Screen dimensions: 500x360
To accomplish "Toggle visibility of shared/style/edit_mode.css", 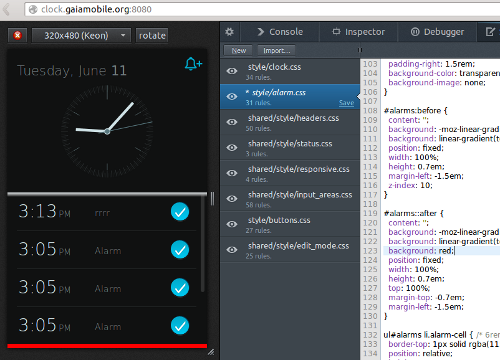I will 232,250.
